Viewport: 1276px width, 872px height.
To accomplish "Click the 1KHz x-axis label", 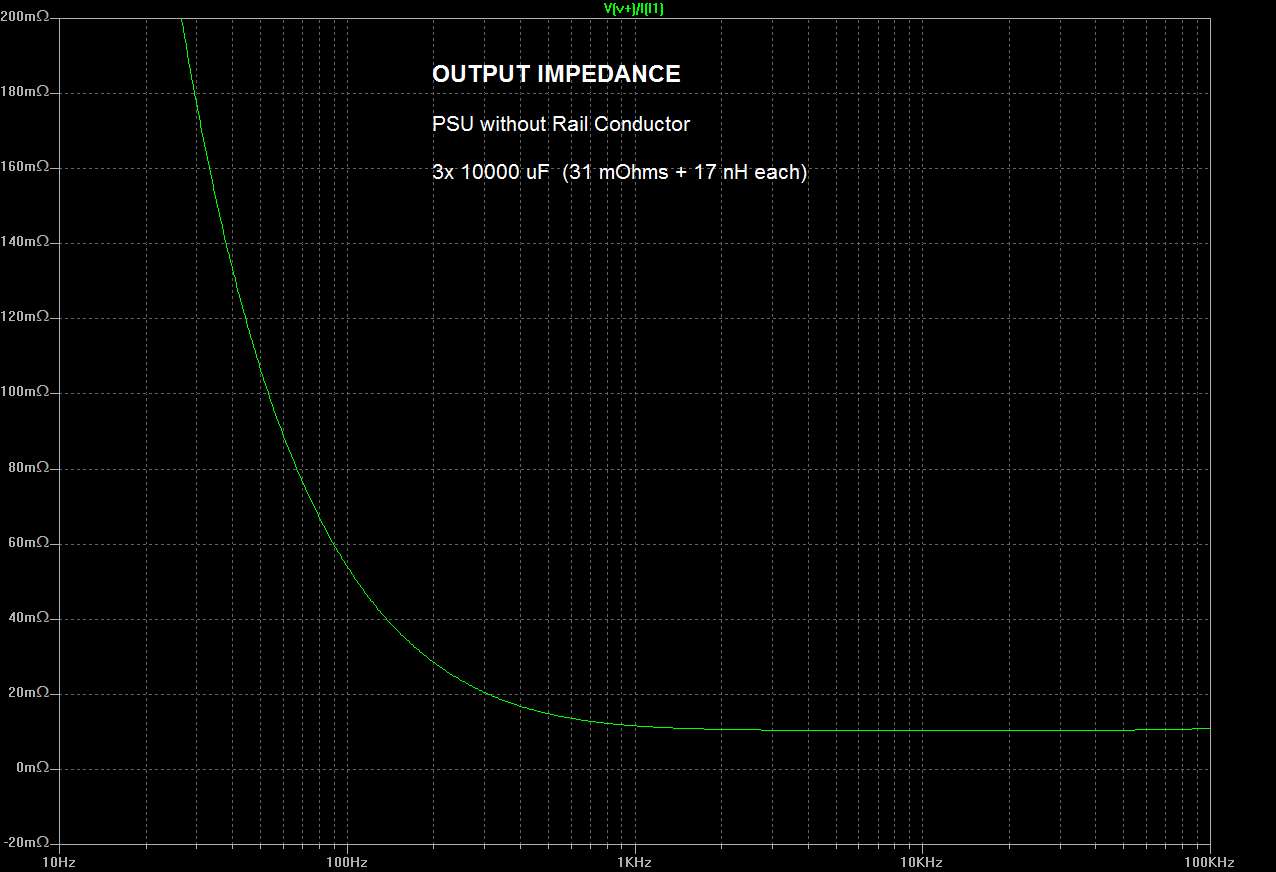I will point(634,862).
